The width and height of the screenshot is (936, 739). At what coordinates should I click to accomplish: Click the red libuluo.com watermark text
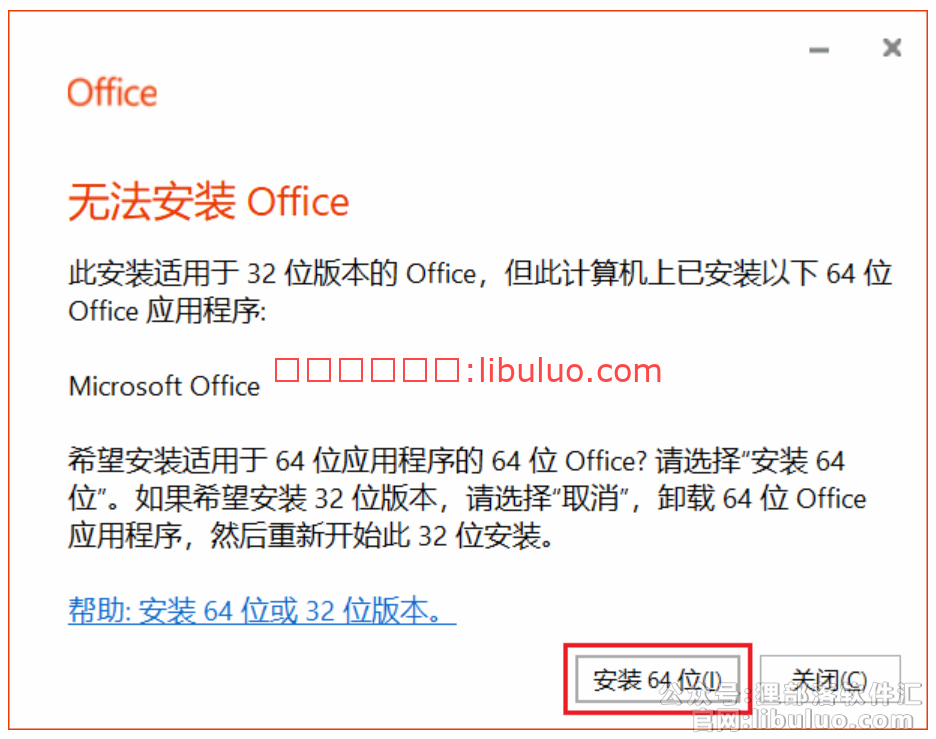(468, 370)
